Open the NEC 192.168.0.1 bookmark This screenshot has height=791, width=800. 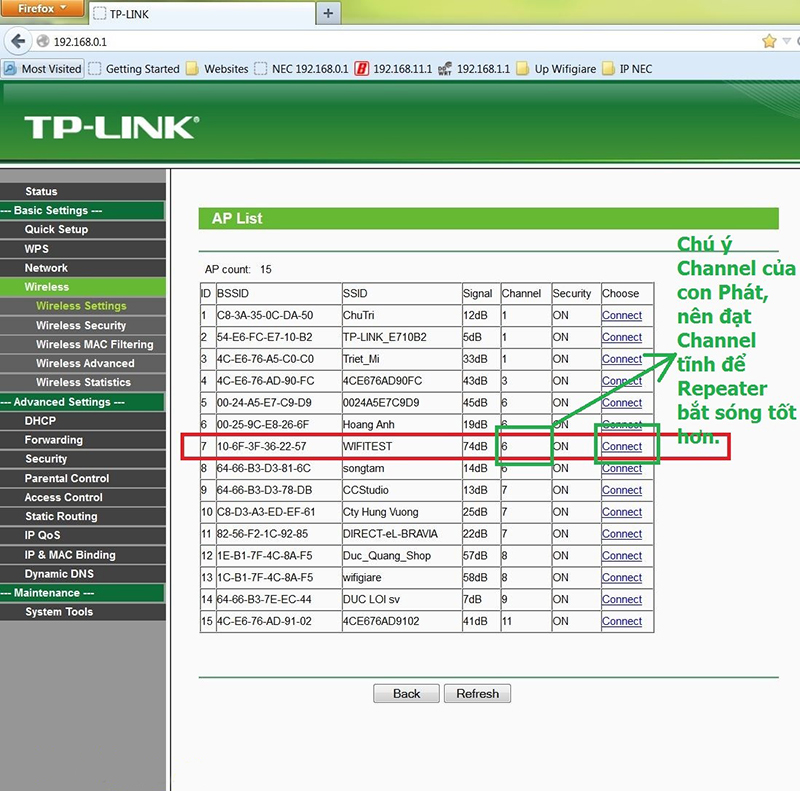(x=302, y=68)
